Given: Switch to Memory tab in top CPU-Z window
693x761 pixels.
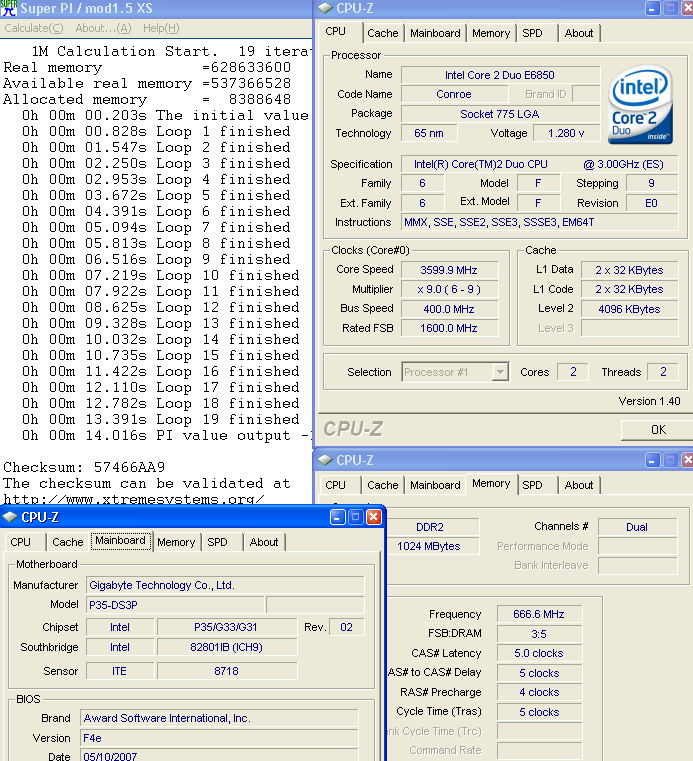Looking at the screenshot, I should 491,33.
